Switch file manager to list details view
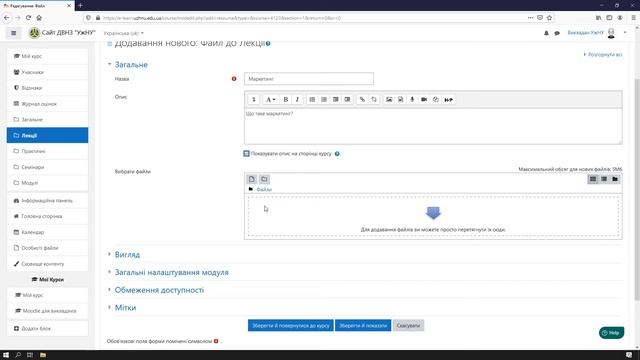 [604, 179]
